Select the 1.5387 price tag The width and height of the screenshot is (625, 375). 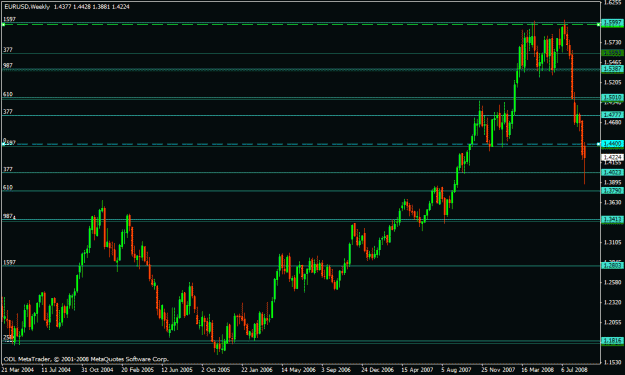(x=612, y=69)
